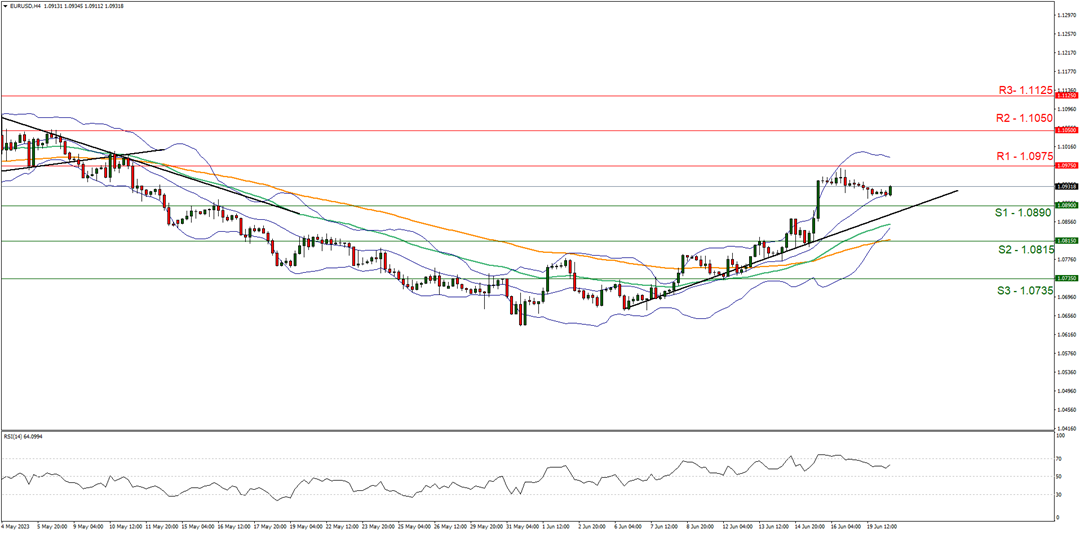Image resolution: width=1080 pixels, height=533 pixels.
Task: Click the green 1.08900 price axis tag
Action: click(x=1067, y=205)
